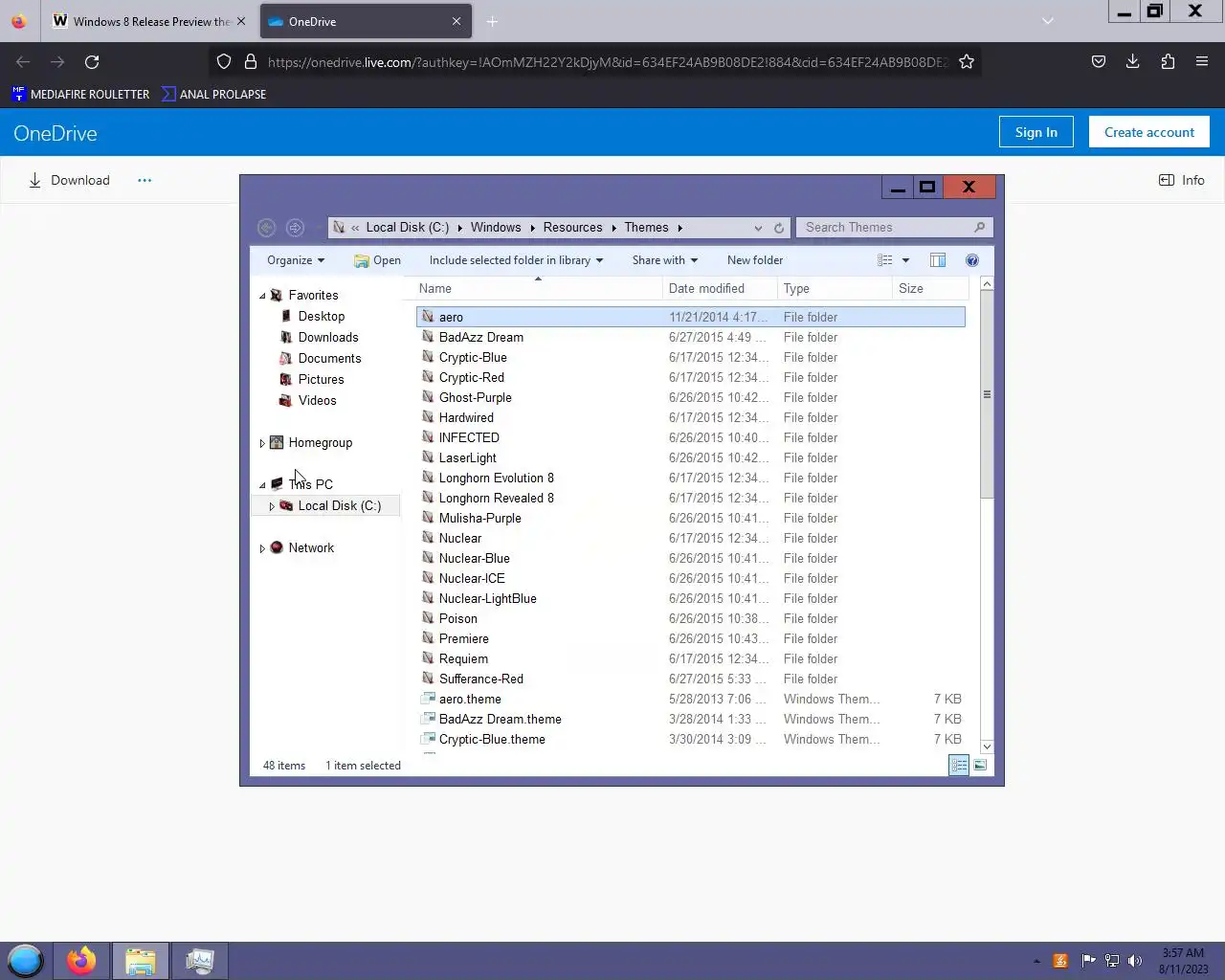Click the Resources breadcrumb segment

click(x=572, y=228)
